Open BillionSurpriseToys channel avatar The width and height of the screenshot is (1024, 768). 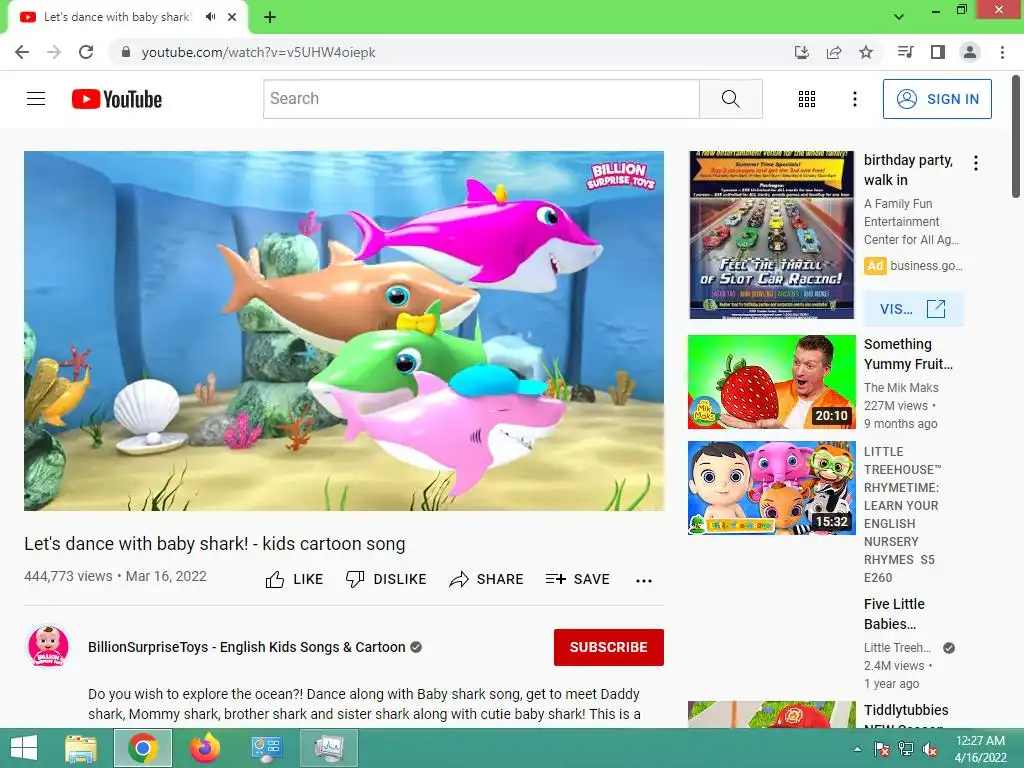[48, 646]
